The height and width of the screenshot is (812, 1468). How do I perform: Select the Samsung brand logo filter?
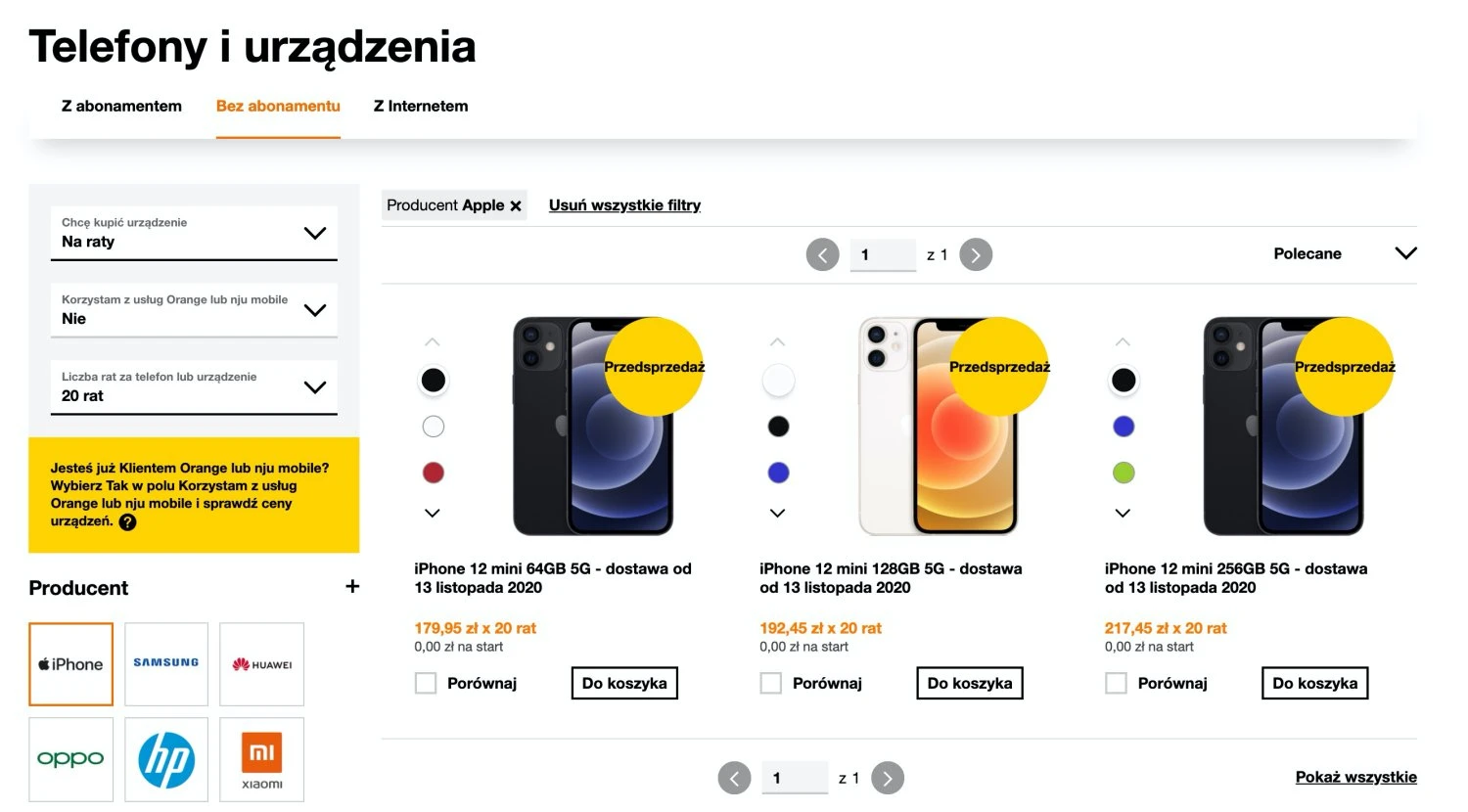click(166, 664)
